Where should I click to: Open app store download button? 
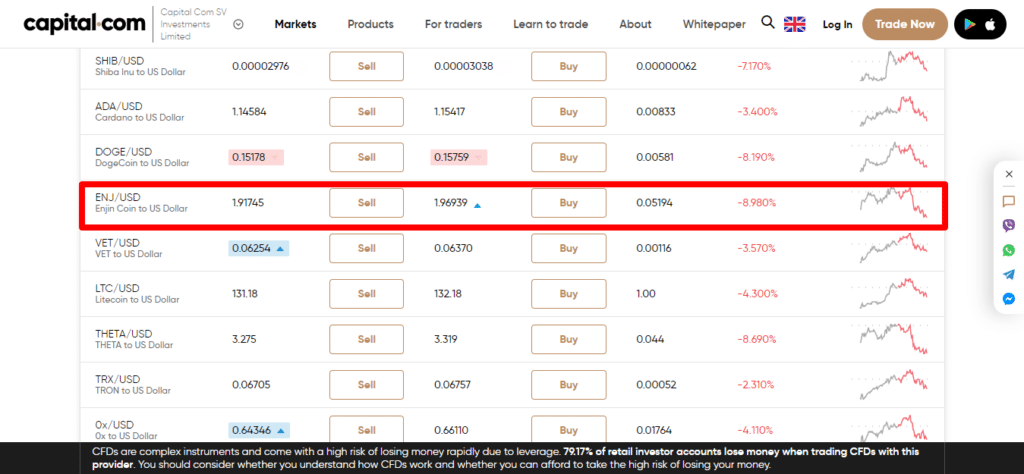[x=980, y=24]
